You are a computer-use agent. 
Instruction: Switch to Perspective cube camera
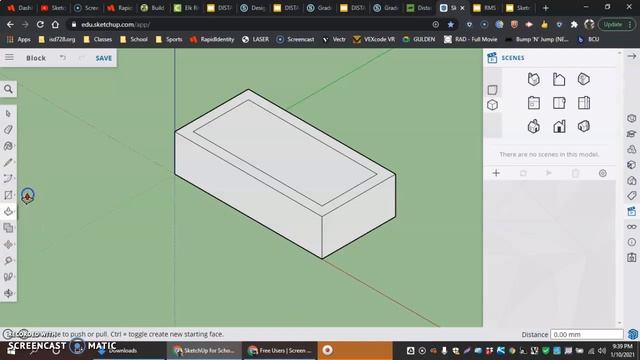492,105
